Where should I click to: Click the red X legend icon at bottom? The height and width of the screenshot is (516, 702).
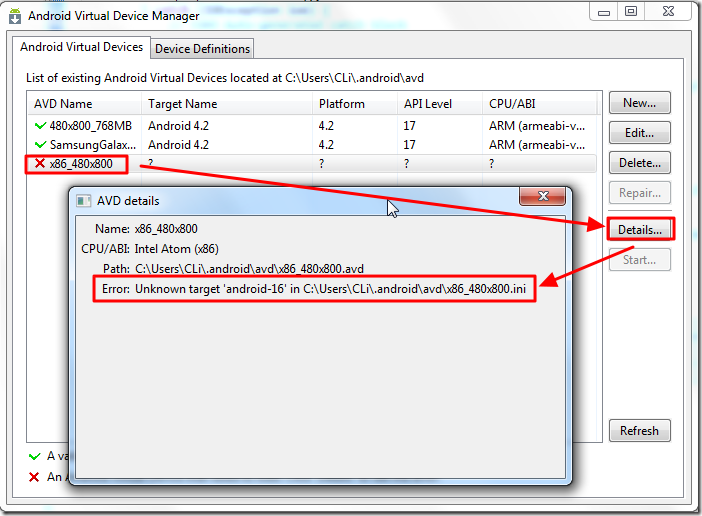tap(34, 477)
